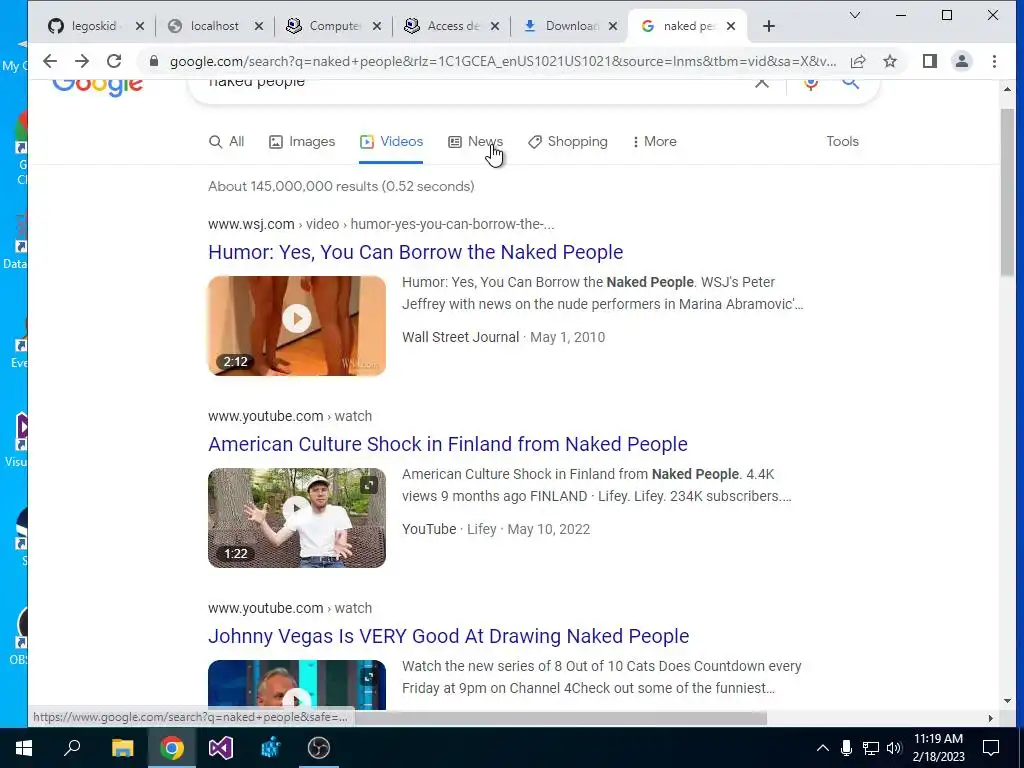Open the tab search dropdown
Viewport: 1024px width, 768px height.
click(854, 16)
